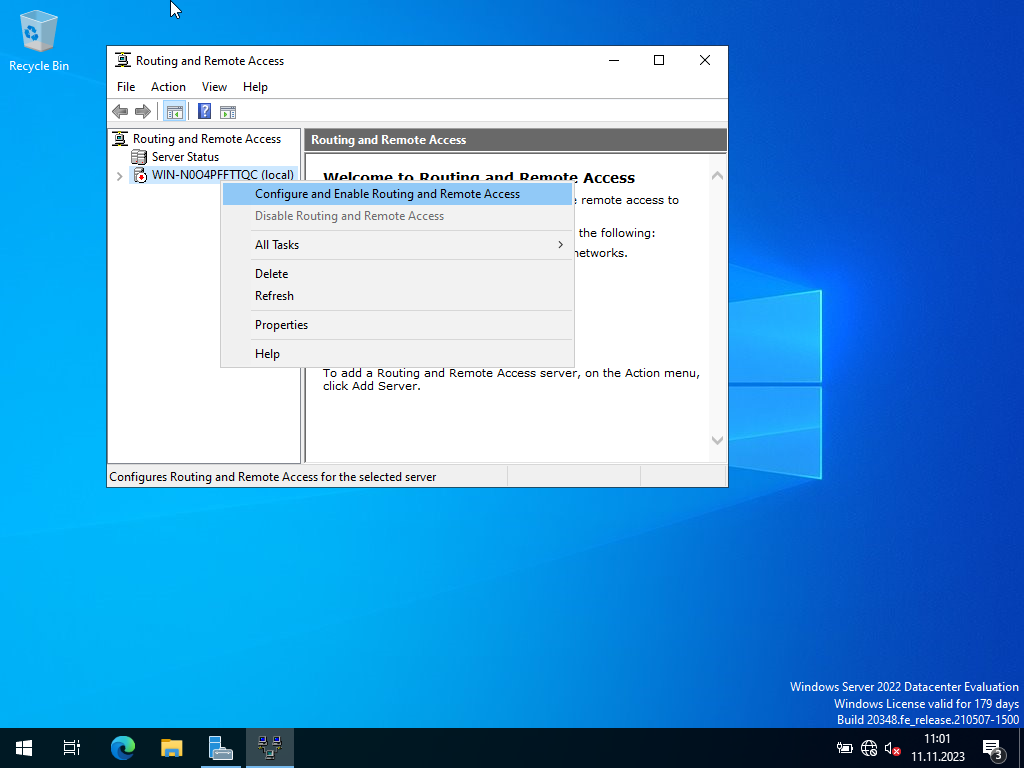Select the Routing and Remote Access root node
The image size is (1024, 768).
tap(206, 138)
